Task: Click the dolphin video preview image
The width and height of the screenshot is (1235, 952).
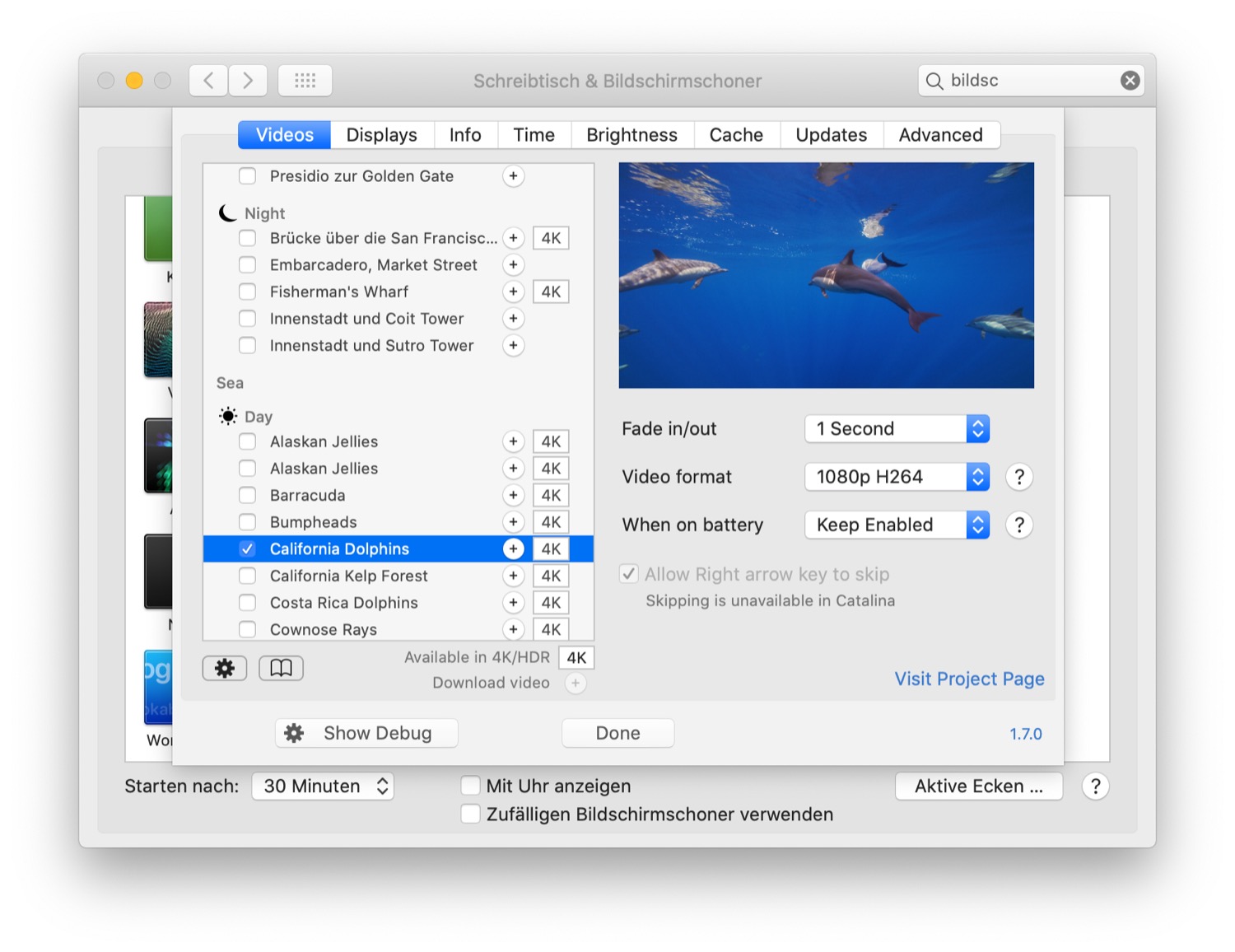Action: pyautogui.click(x=826, y=275)
